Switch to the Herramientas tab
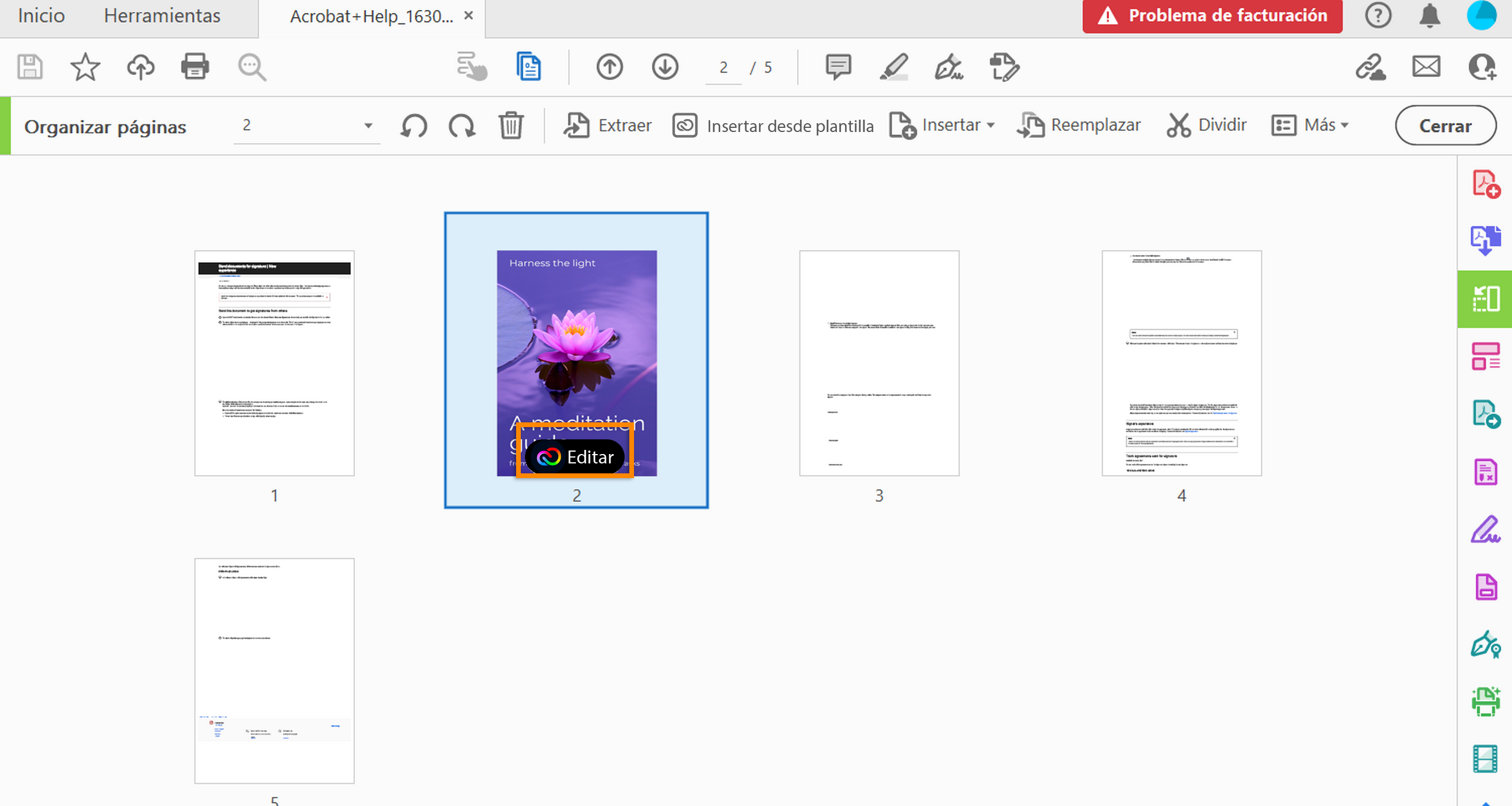This screenshot has width=1512, height=806. point(162,16)
